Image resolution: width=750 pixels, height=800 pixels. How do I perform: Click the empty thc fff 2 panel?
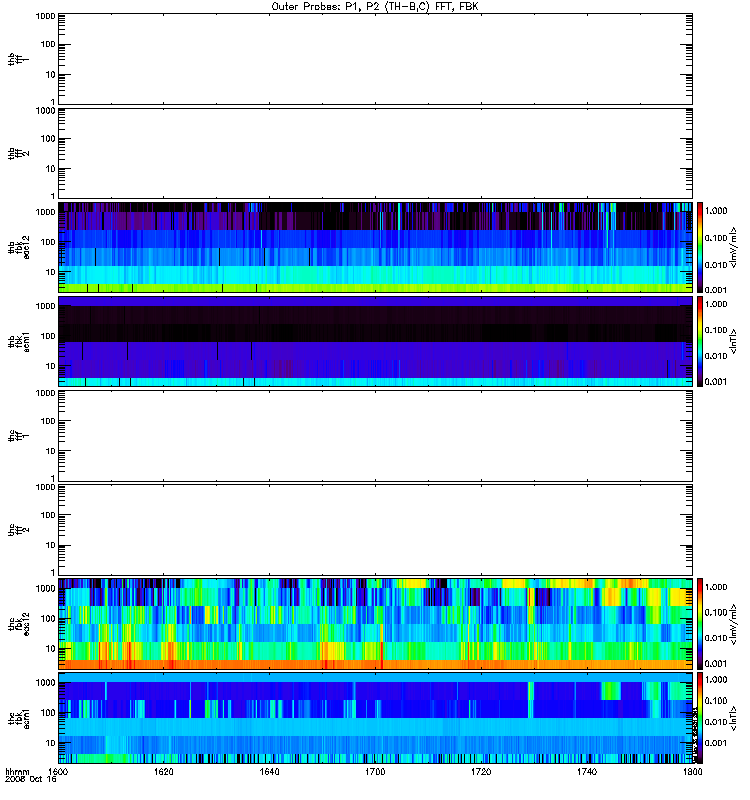[x=375, y=530]
